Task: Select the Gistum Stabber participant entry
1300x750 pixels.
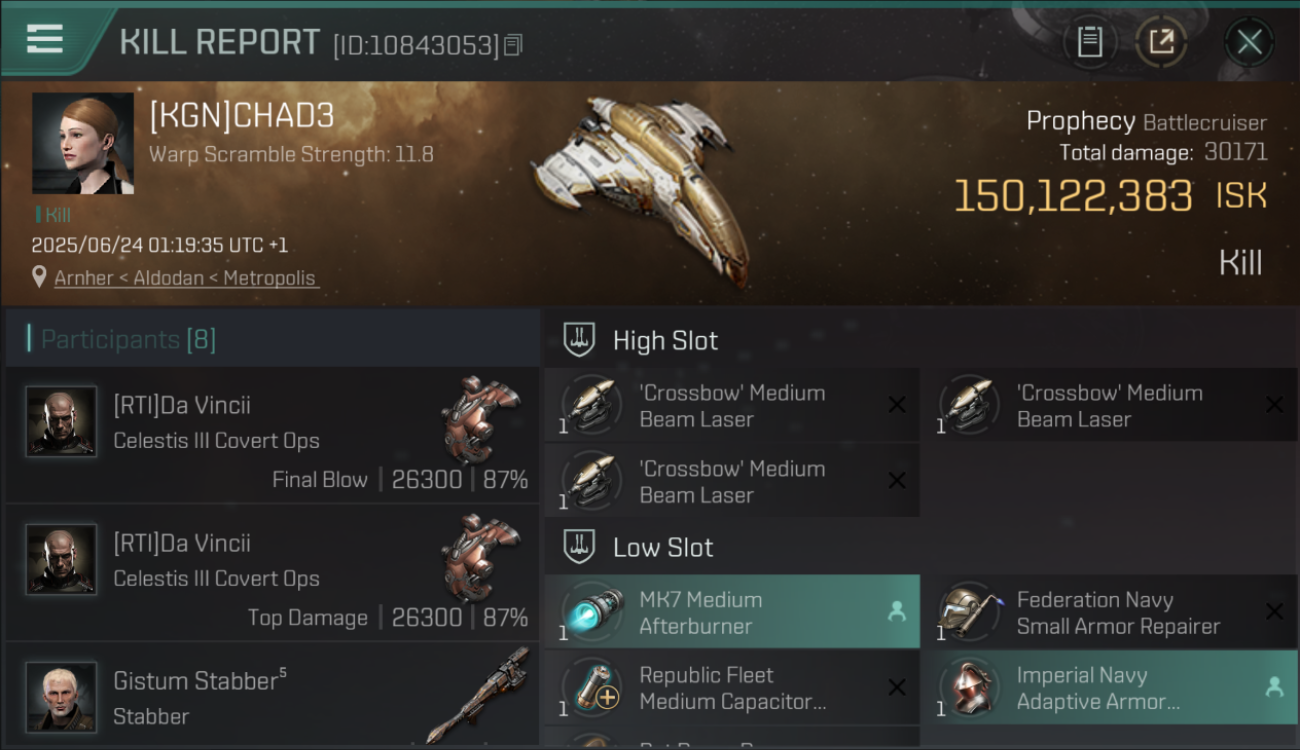Action: (272, 695)
